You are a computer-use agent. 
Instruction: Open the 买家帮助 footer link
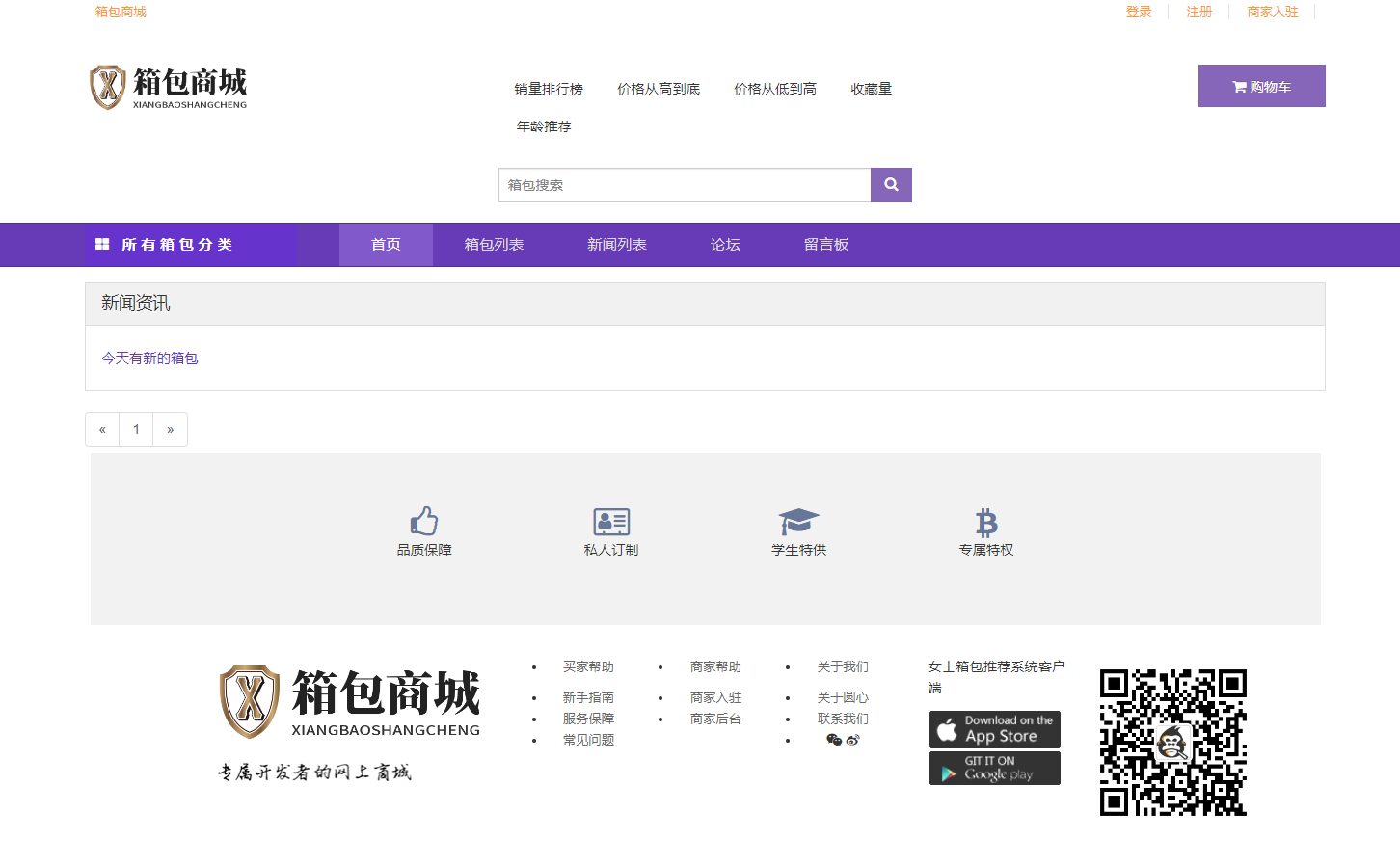(x=588, y=666)
